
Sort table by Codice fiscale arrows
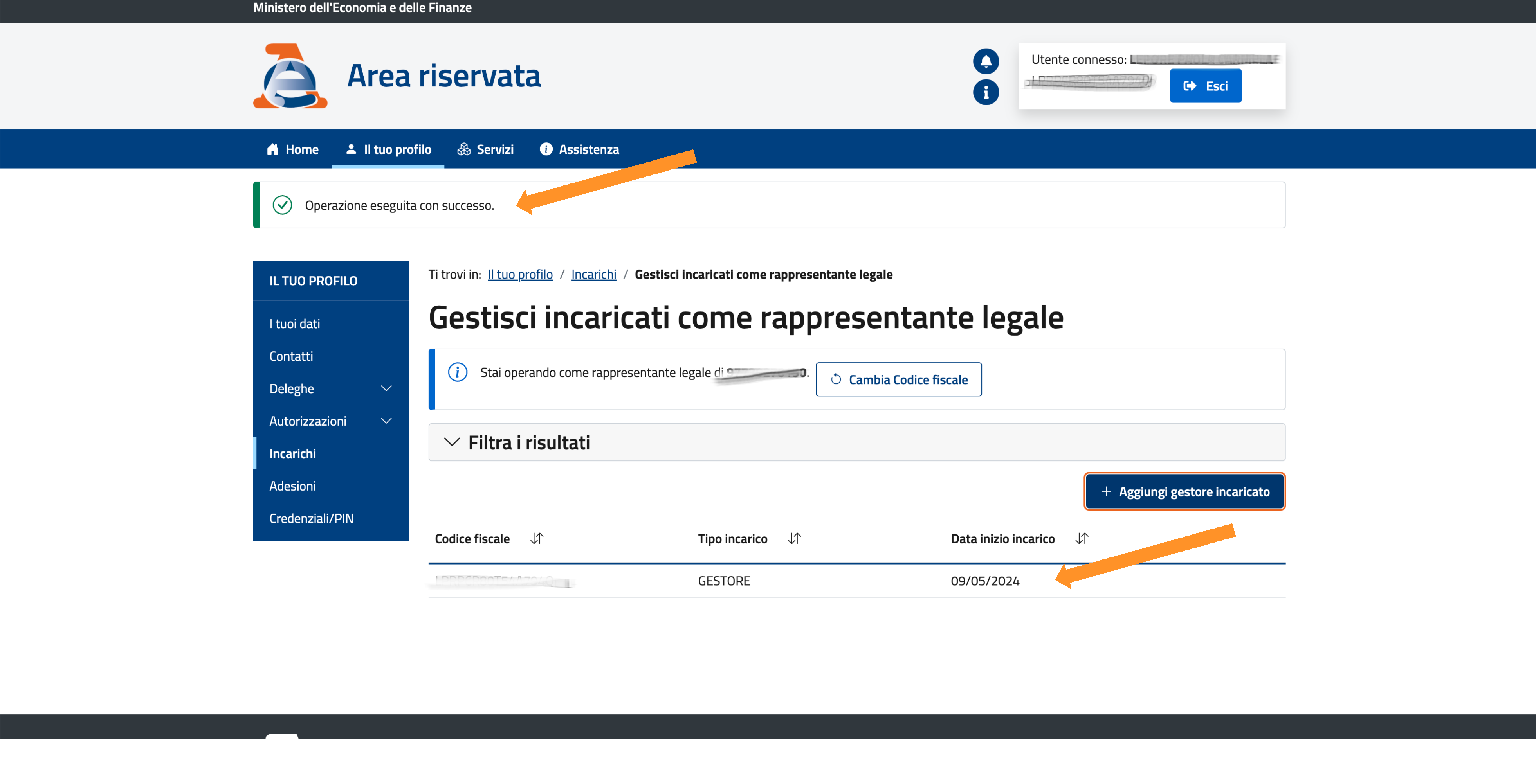point(537,539)
